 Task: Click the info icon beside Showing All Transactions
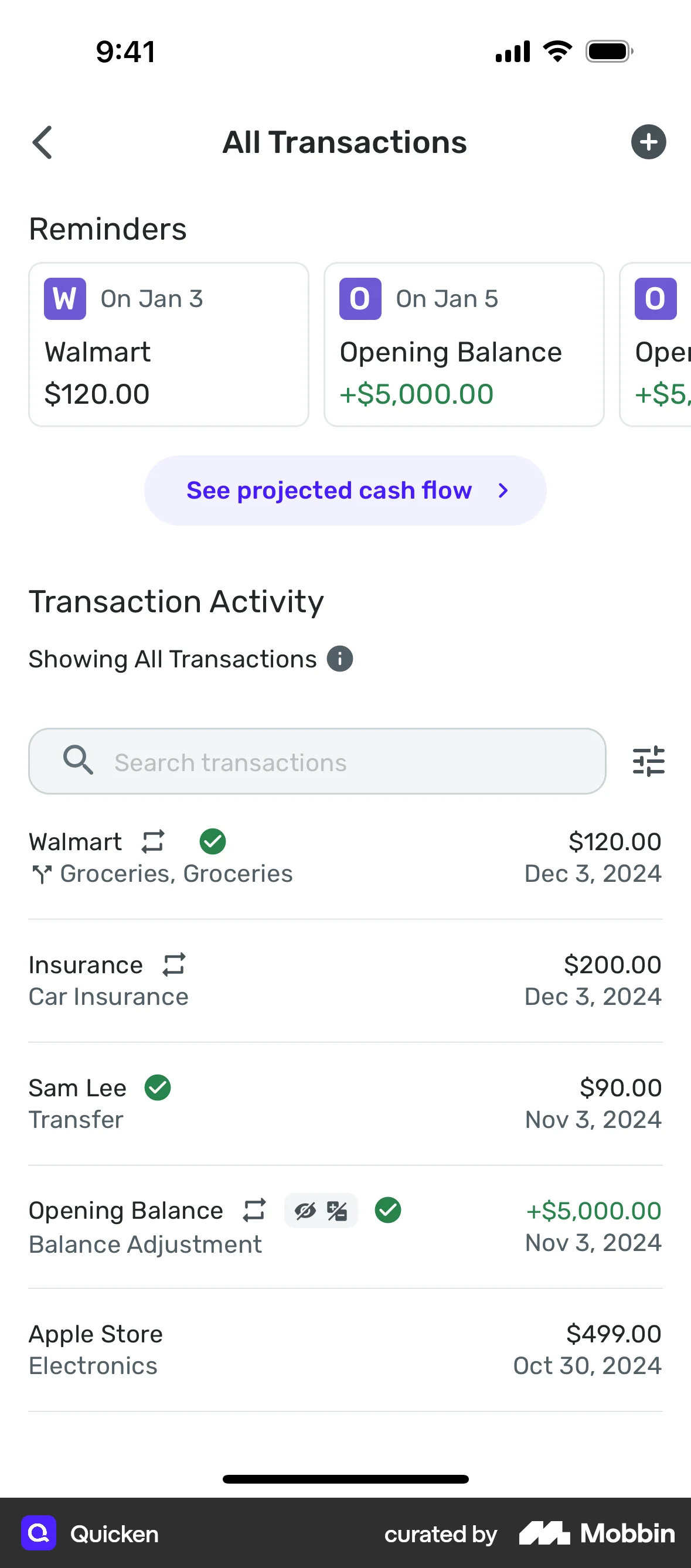point(340,659)
